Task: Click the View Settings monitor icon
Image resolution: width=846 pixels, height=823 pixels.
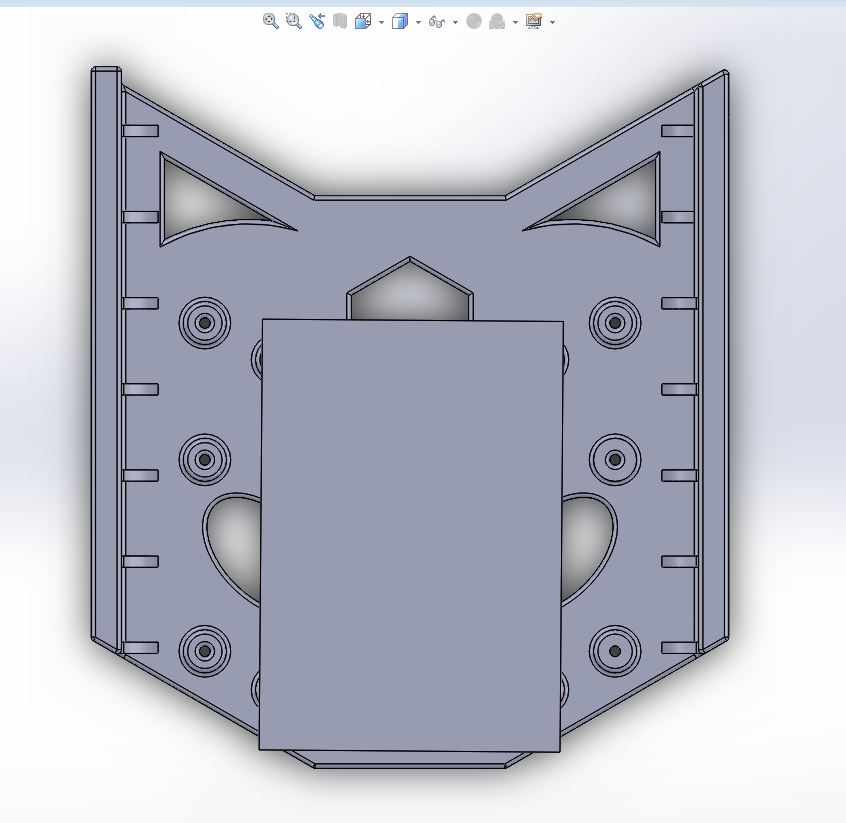Action: click(x=534, y=21)
